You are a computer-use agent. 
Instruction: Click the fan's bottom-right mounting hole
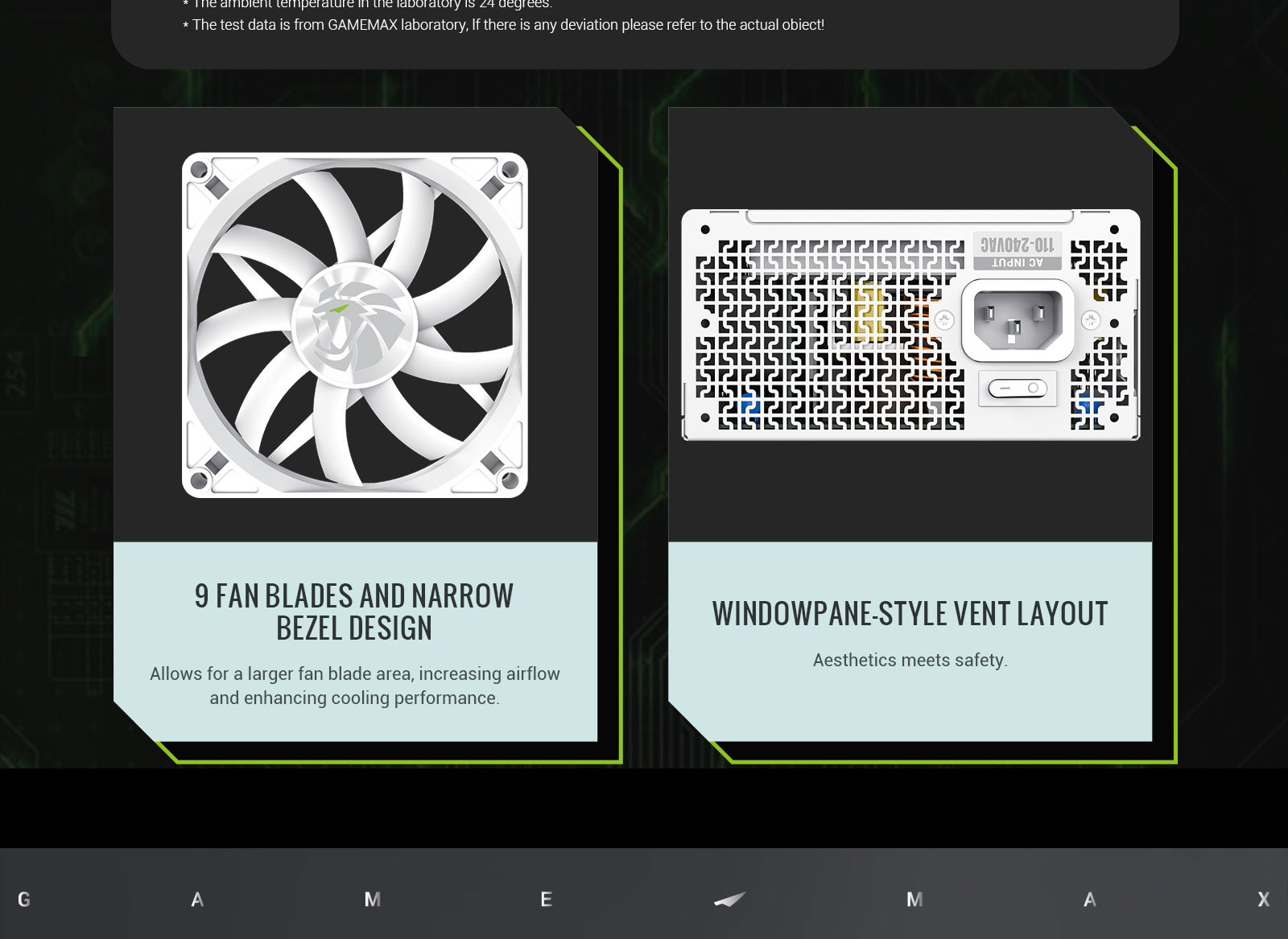pyautogui.click(x=510, y=480)
